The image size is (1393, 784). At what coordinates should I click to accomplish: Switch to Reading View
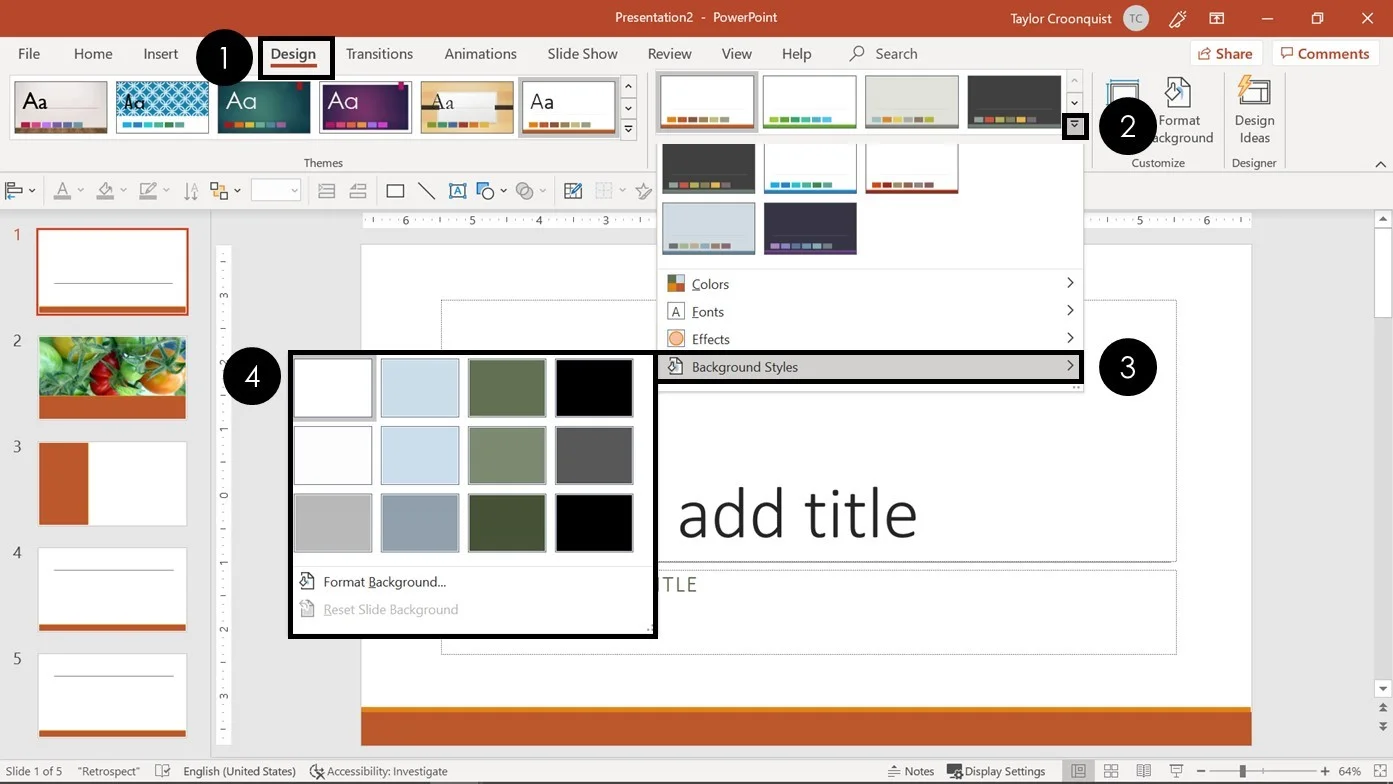1144,771
